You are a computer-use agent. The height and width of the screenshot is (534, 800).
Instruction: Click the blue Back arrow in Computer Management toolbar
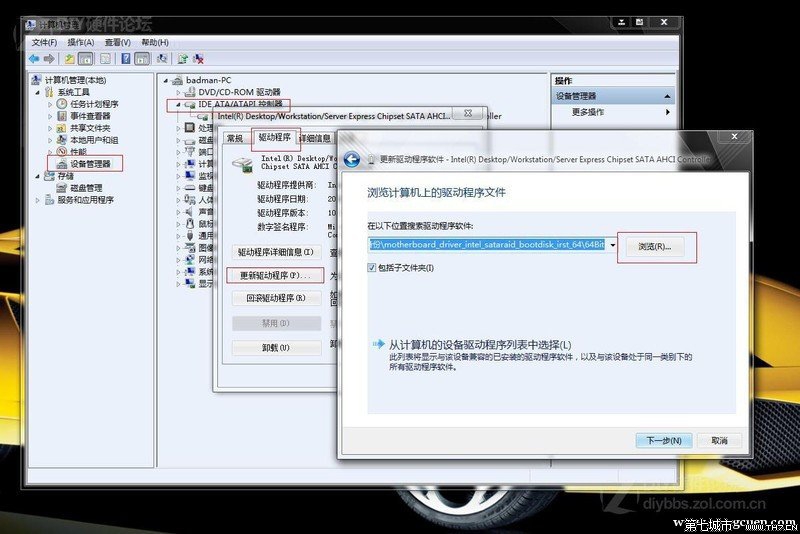pyautogui.click(x=34, y=59)
